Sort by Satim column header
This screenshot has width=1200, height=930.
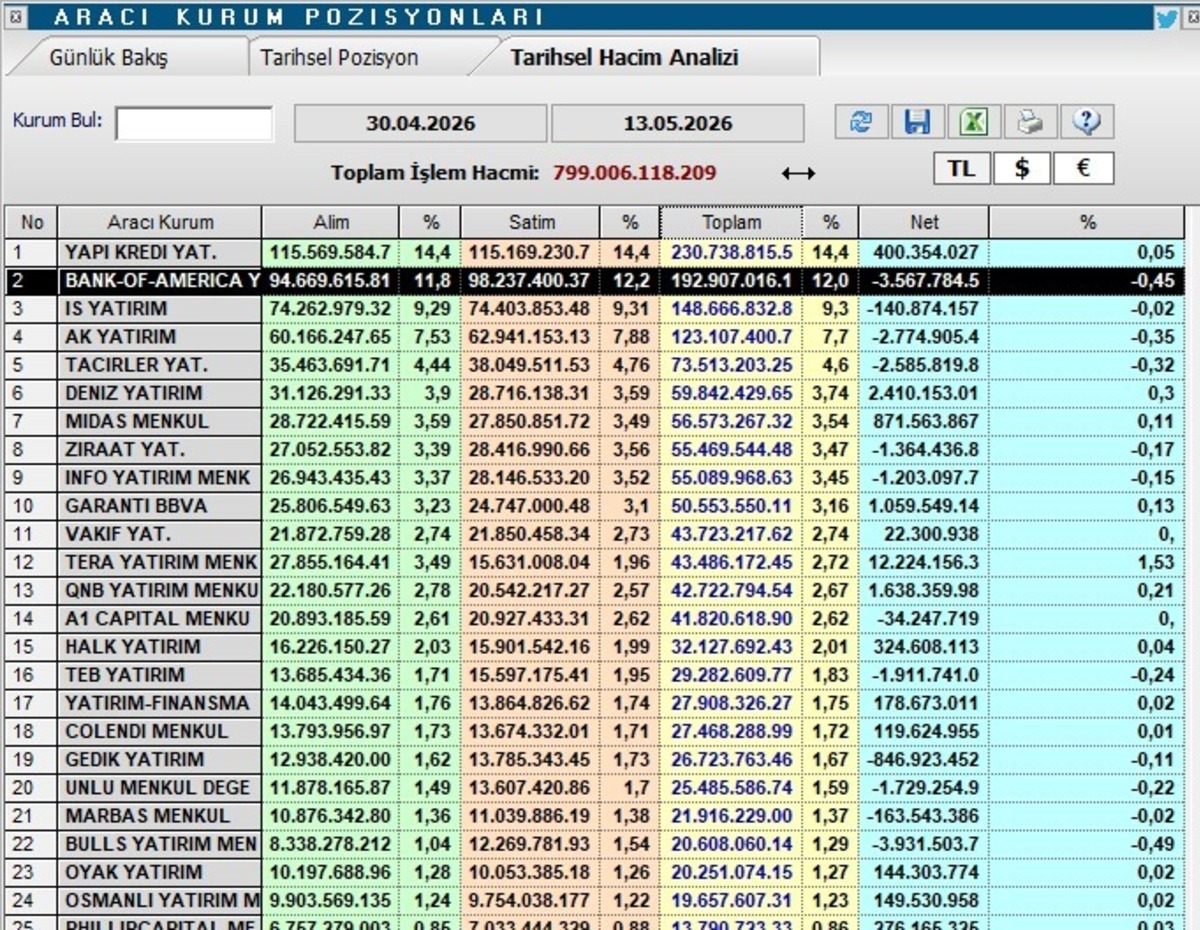(x=531, y=222)
